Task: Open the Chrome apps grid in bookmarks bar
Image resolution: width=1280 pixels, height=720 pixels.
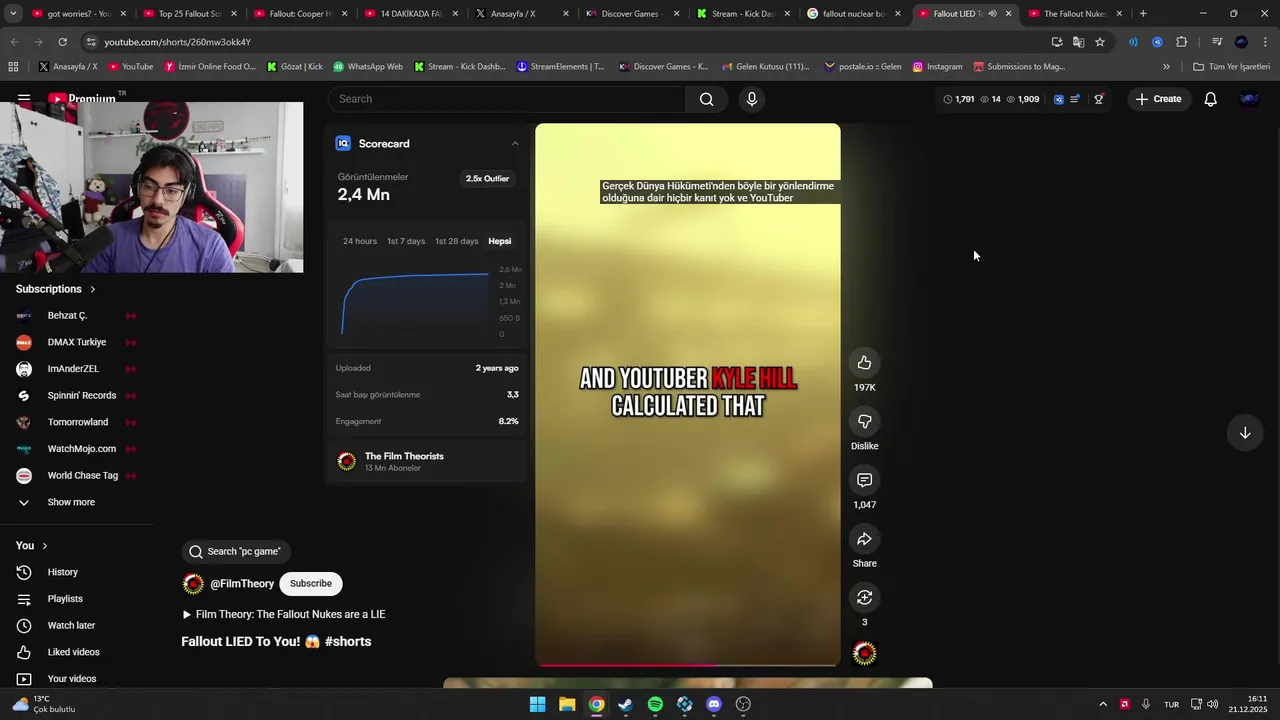Action: tap(13, 67)
